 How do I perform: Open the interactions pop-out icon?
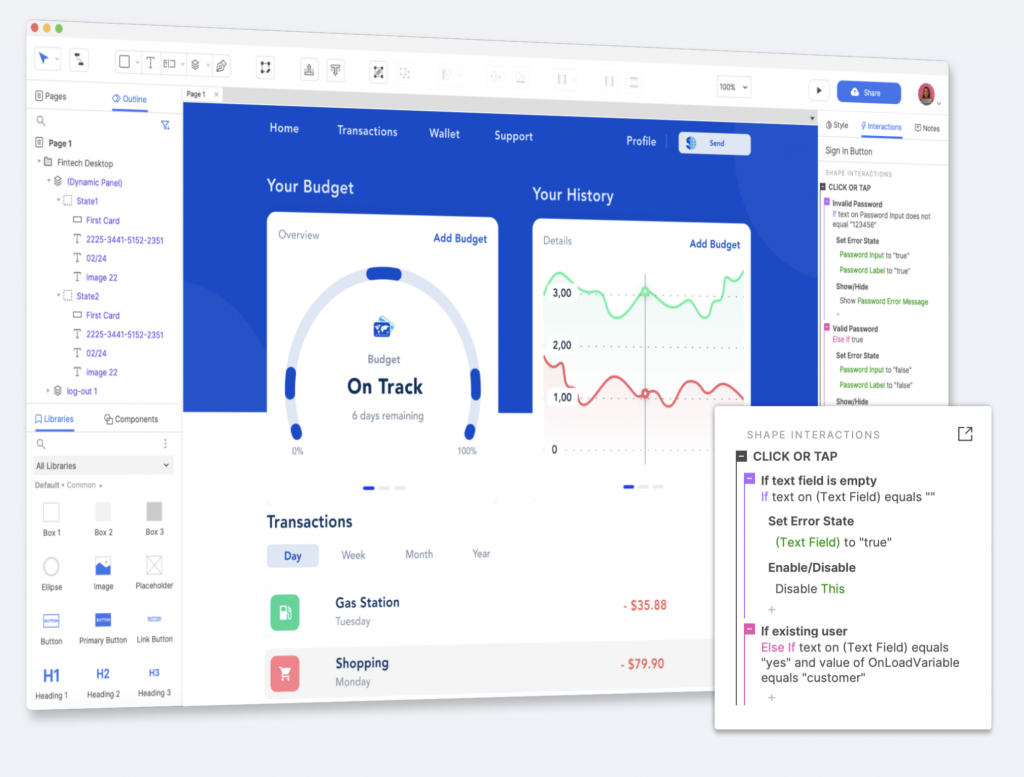(964, 434)
